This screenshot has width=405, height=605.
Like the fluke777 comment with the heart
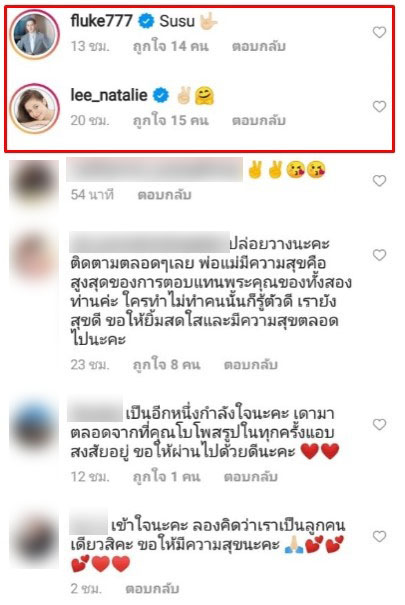[380, 32]
